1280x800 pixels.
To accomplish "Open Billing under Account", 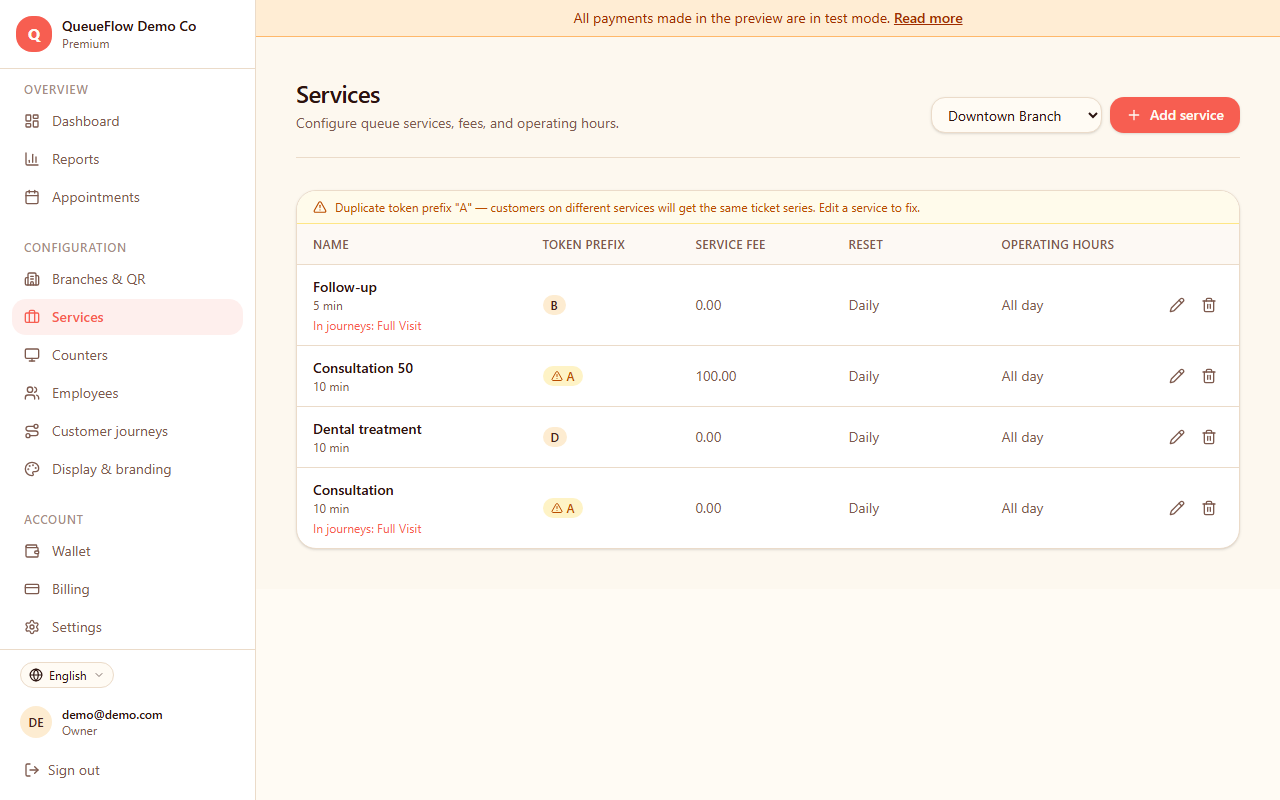I will (x=127, y=589).
